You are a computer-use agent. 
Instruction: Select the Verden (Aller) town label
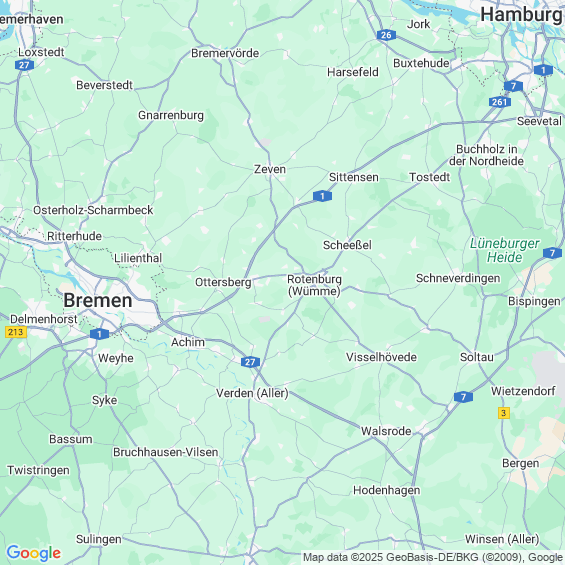click(x=252, y=393)
